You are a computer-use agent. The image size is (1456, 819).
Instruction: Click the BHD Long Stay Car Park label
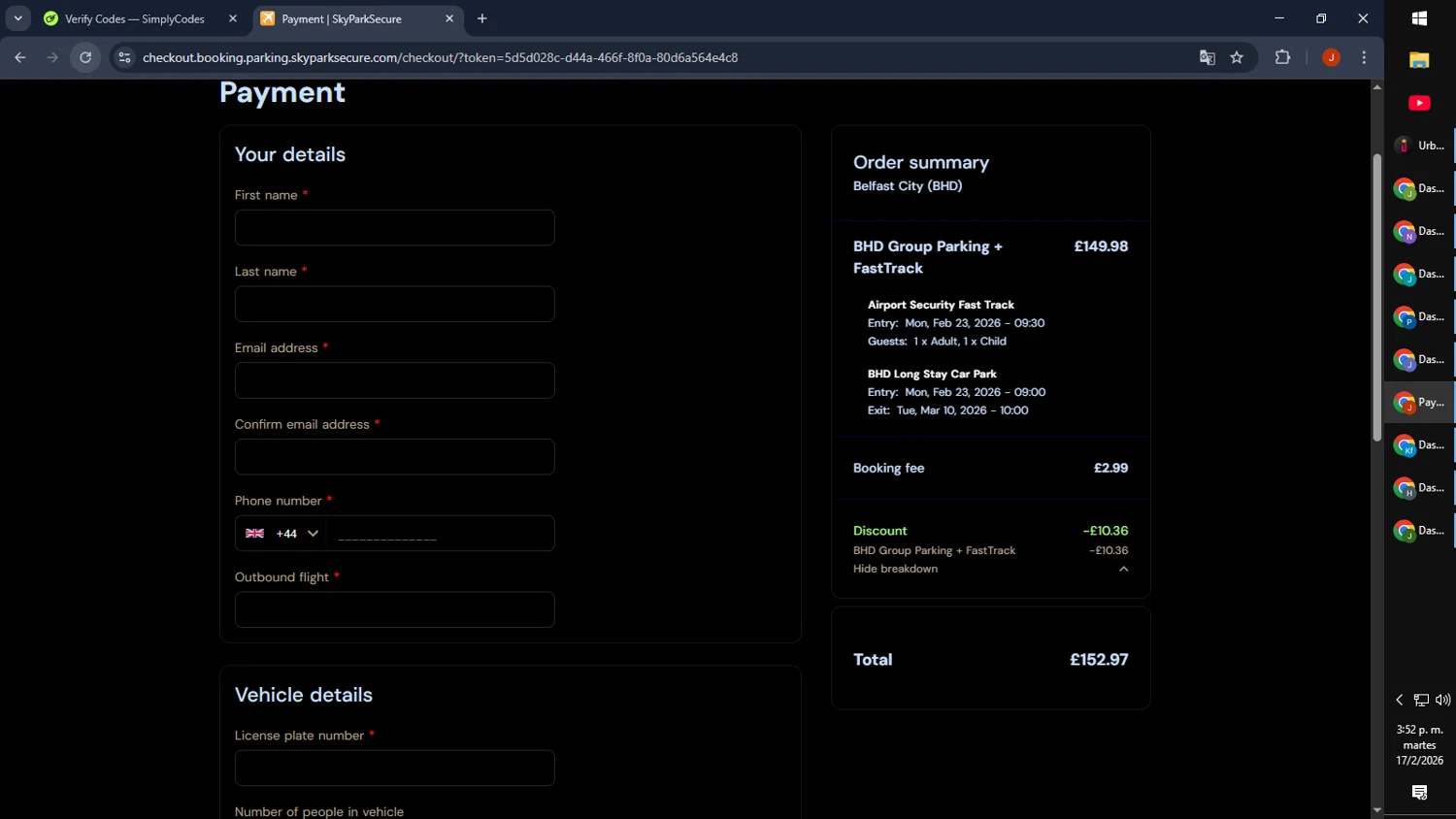pos(932,374)
